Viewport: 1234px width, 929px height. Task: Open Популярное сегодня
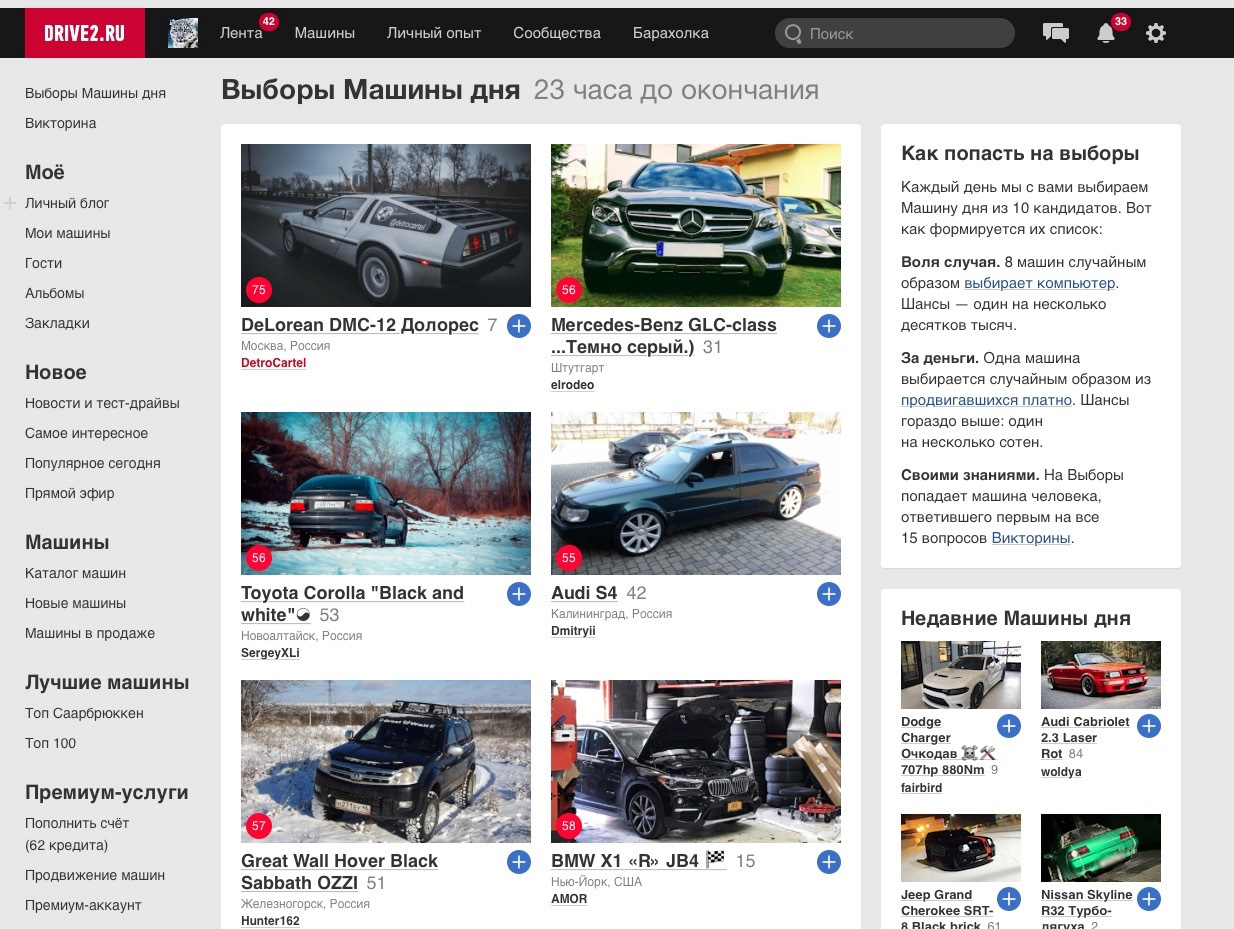(x=93, y=463)
